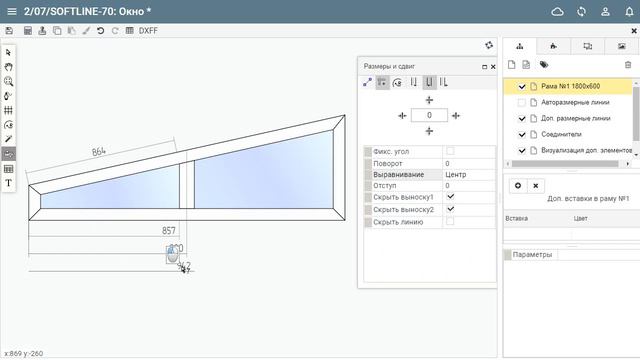640x360 pixels.
Task: Select the table tool in left sidebar
Action: click(x=9, y=169)
